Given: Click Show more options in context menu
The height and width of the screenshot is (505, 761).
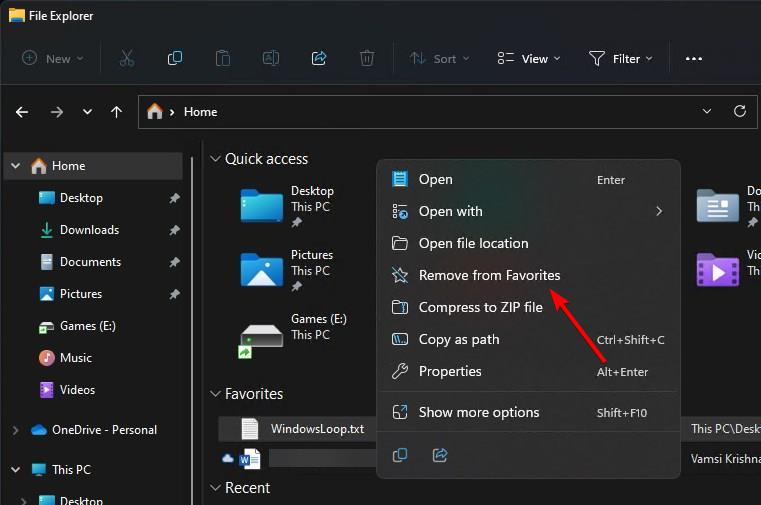Looking at the screenshot, I should click(478, 412).
